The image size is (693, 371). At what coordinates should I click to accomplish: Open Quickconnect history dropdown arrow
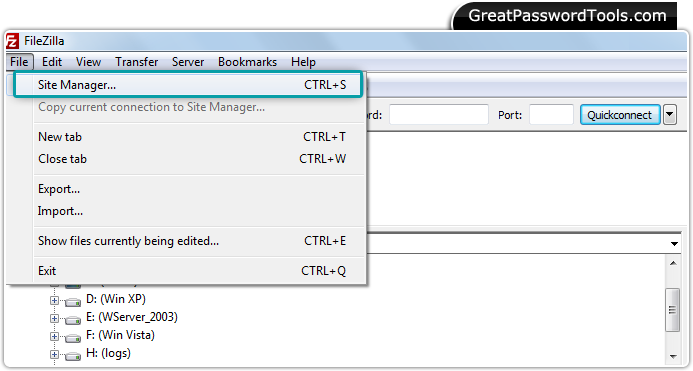(x=670, y=115)
